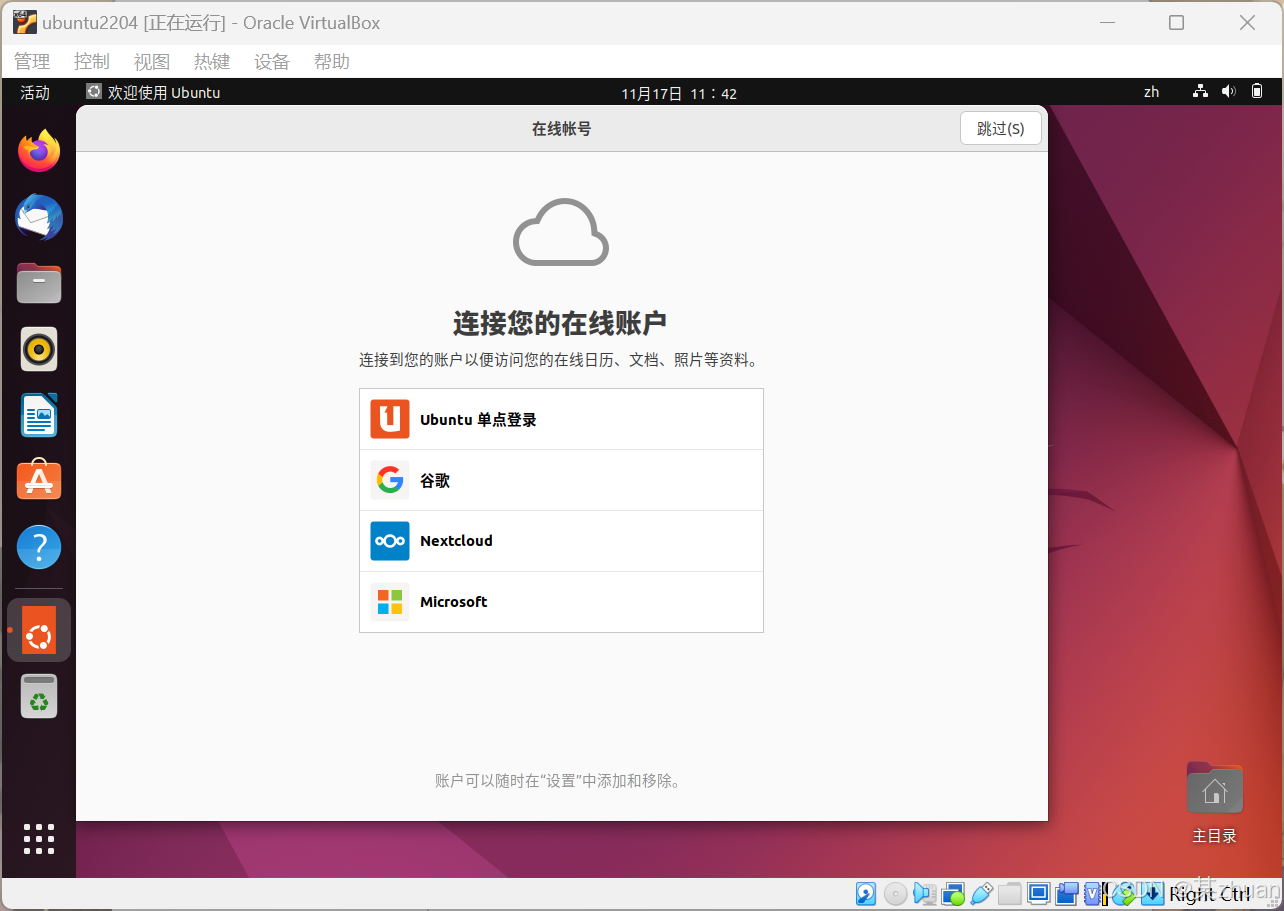Click the VirtualBox USB status icon
Viewport: 1284px width, 911px height.
click(981, 893)
